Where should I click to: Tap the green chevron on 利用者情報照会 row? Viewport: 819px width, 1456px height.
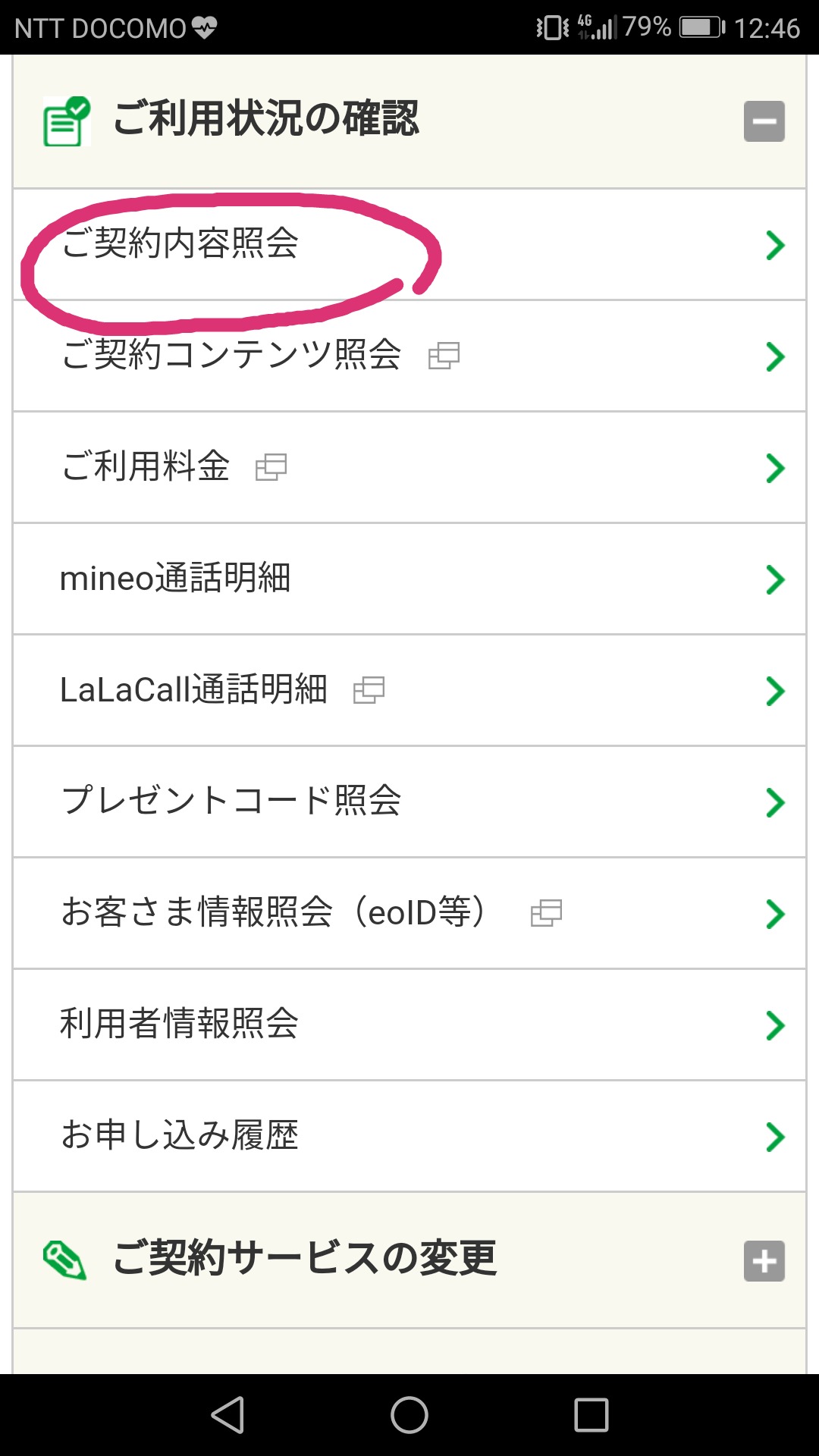point(774,1025)
